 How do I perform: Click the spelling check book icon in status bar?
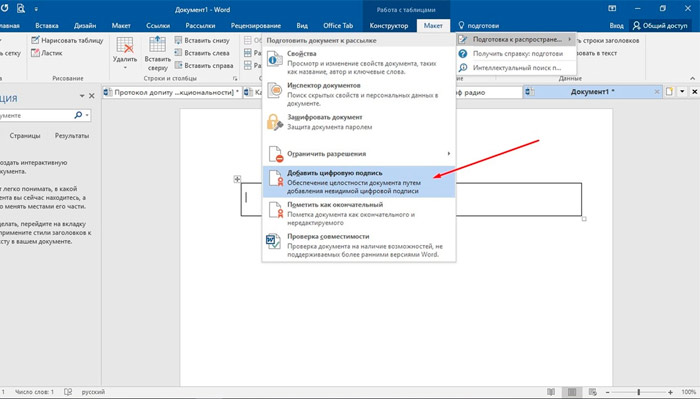pos(68,392)
